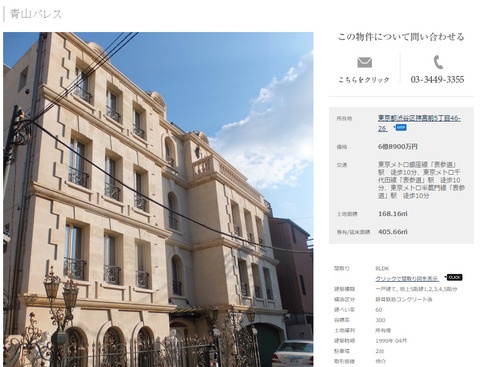Click the building exterior photo

158,199
